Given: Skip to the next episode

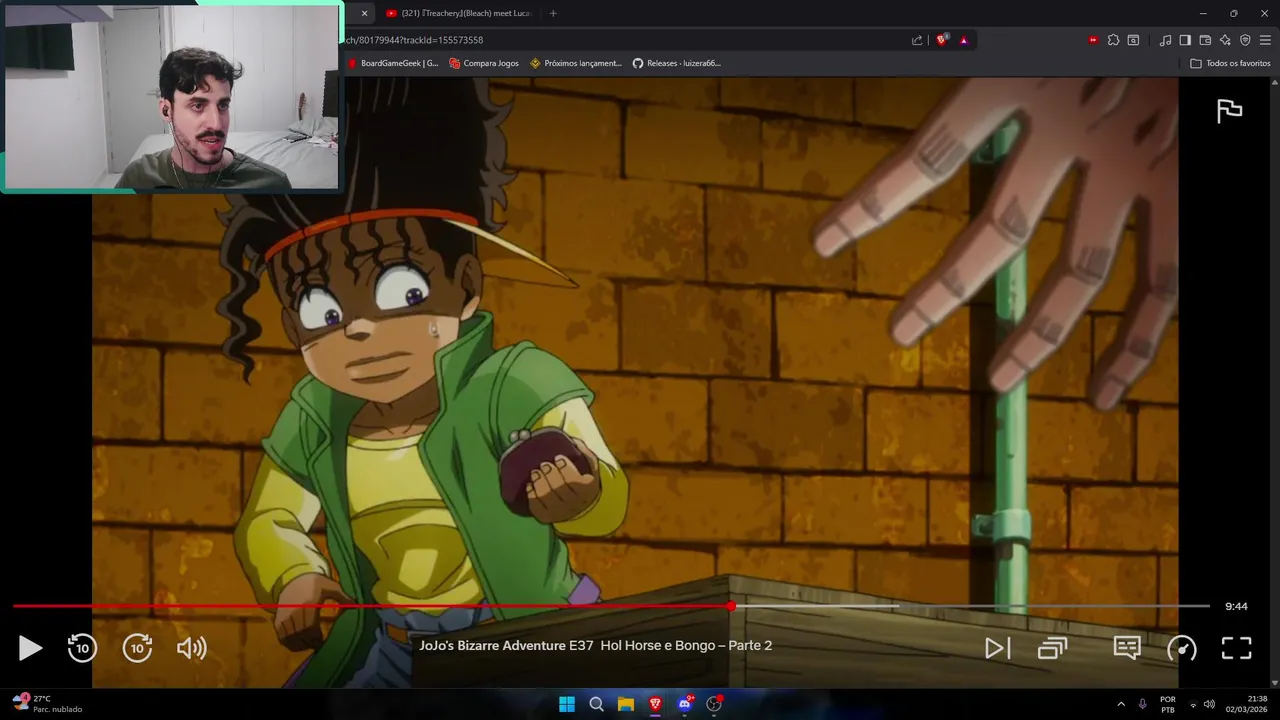Looking at the screenshot, I should click(x=997, y=648).
